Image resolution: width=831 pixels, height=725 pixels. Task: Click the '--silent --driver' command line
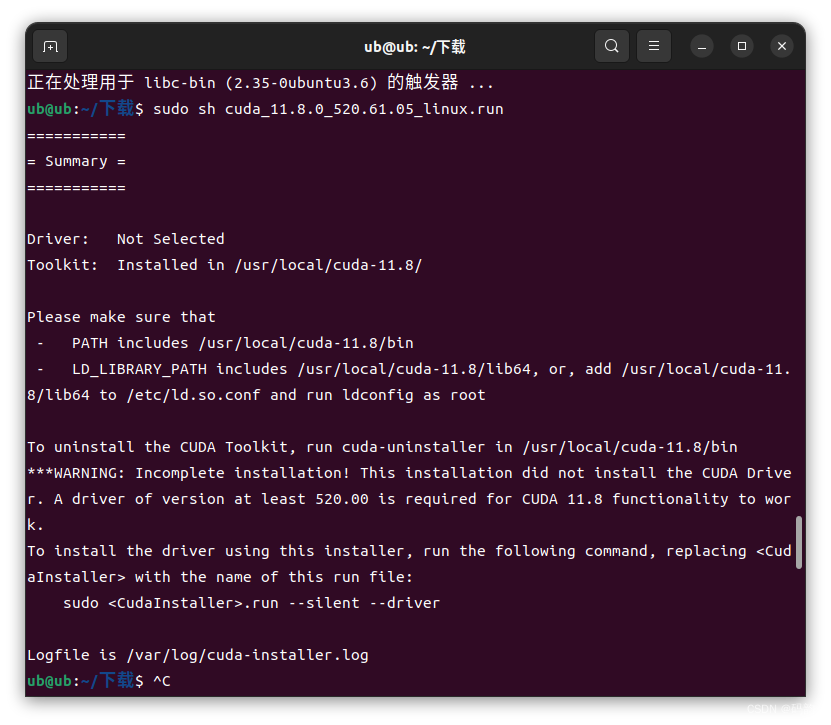[x=251, y=603]
